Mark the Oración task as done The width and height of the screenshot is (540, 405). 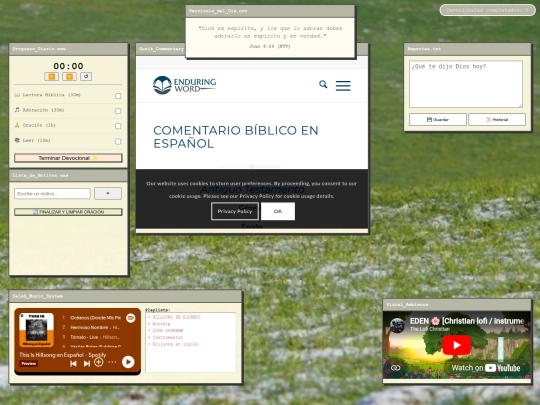click(118, 126)
